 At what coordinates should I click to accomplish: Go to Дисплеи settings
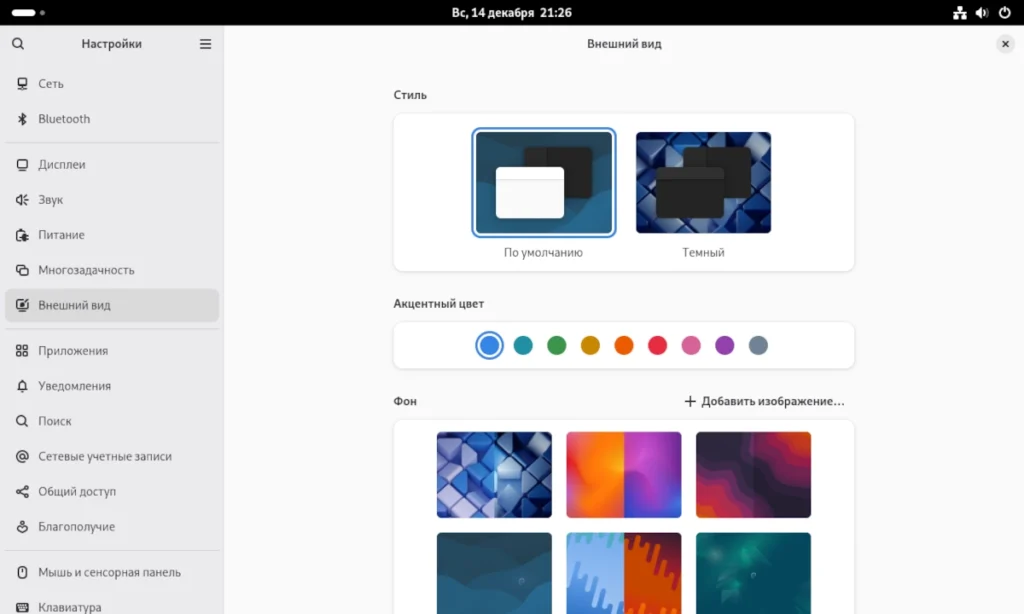pyautogui.click(x=112, y=165)
